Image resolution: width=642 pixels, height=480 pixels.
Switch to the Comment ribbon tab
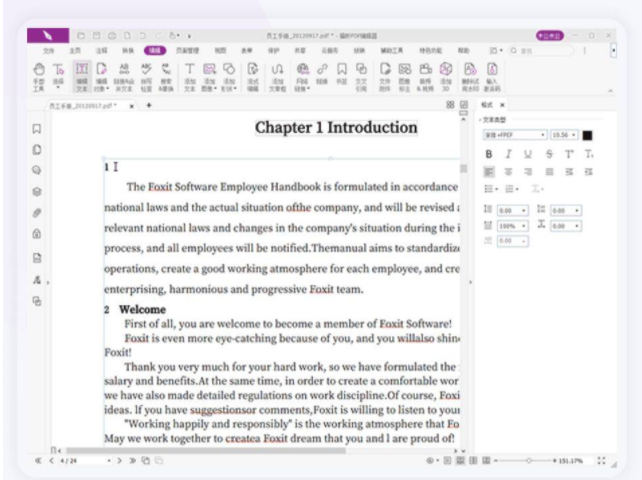click(x=102, y=51)
